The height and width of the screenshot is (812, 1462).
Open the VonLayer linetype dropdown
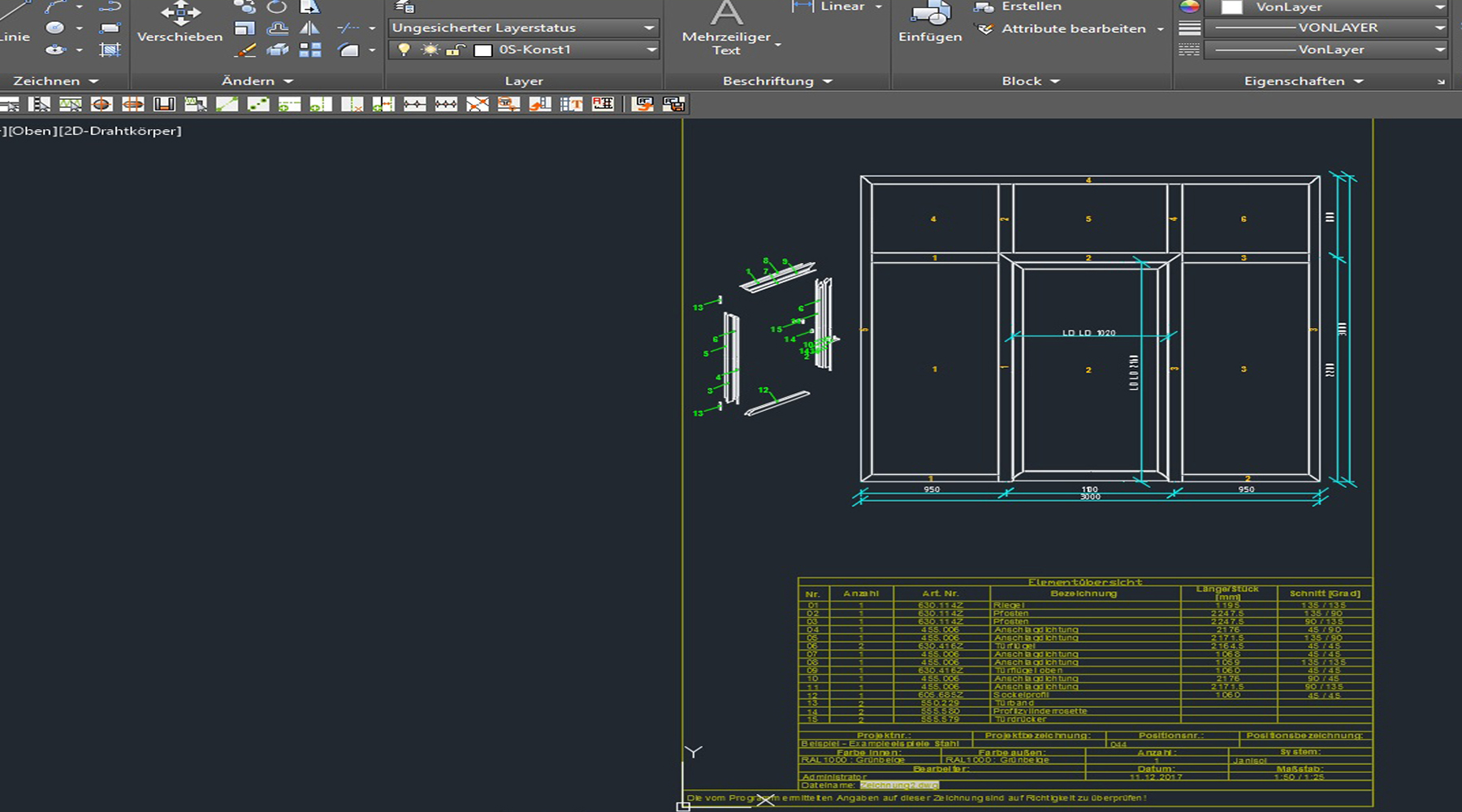click(x=1326, y=50)
